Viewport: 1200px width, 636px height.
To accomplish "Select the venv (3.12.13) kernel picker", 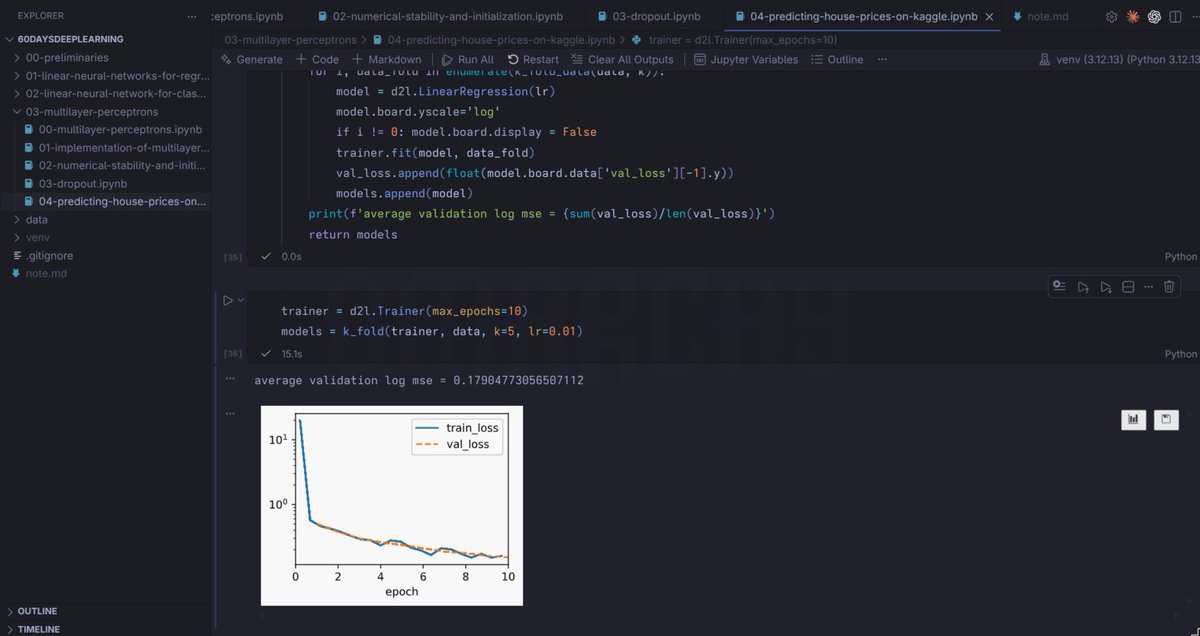I will click(x=1120, y=59).
